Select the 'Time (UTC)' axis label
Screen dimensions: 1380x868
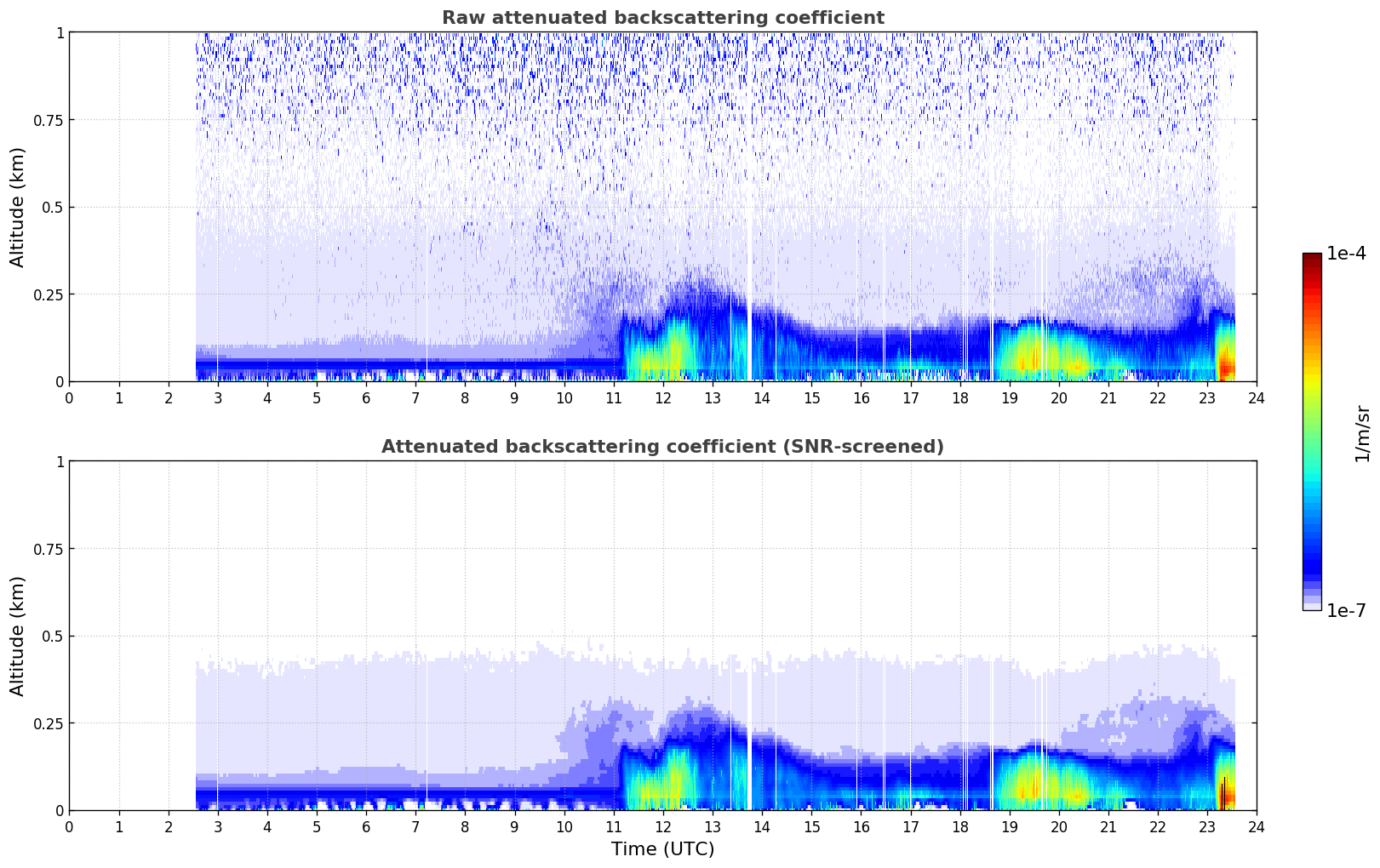[x=662, y=849]
